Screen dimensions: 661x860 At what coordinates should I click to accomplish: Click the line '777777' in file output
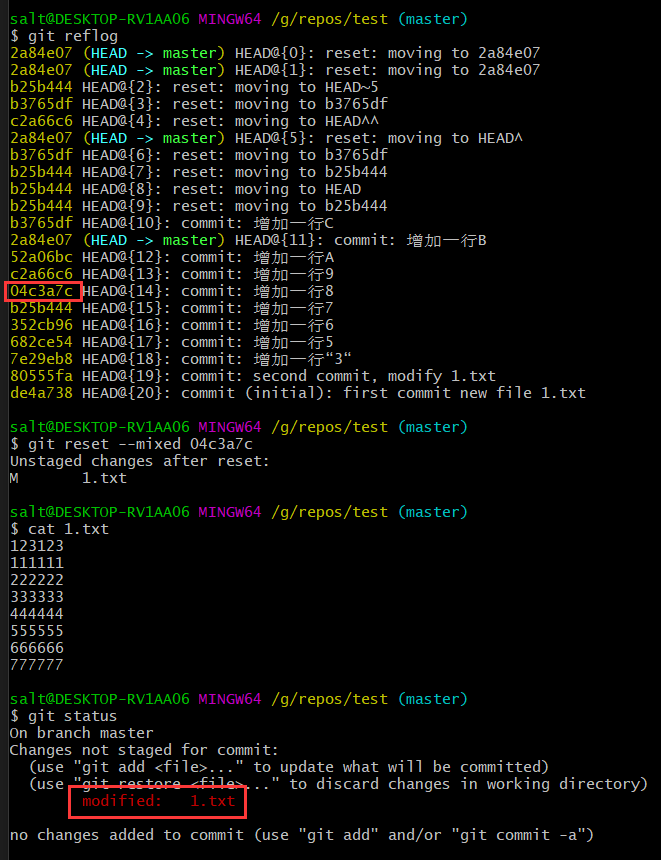37,665
